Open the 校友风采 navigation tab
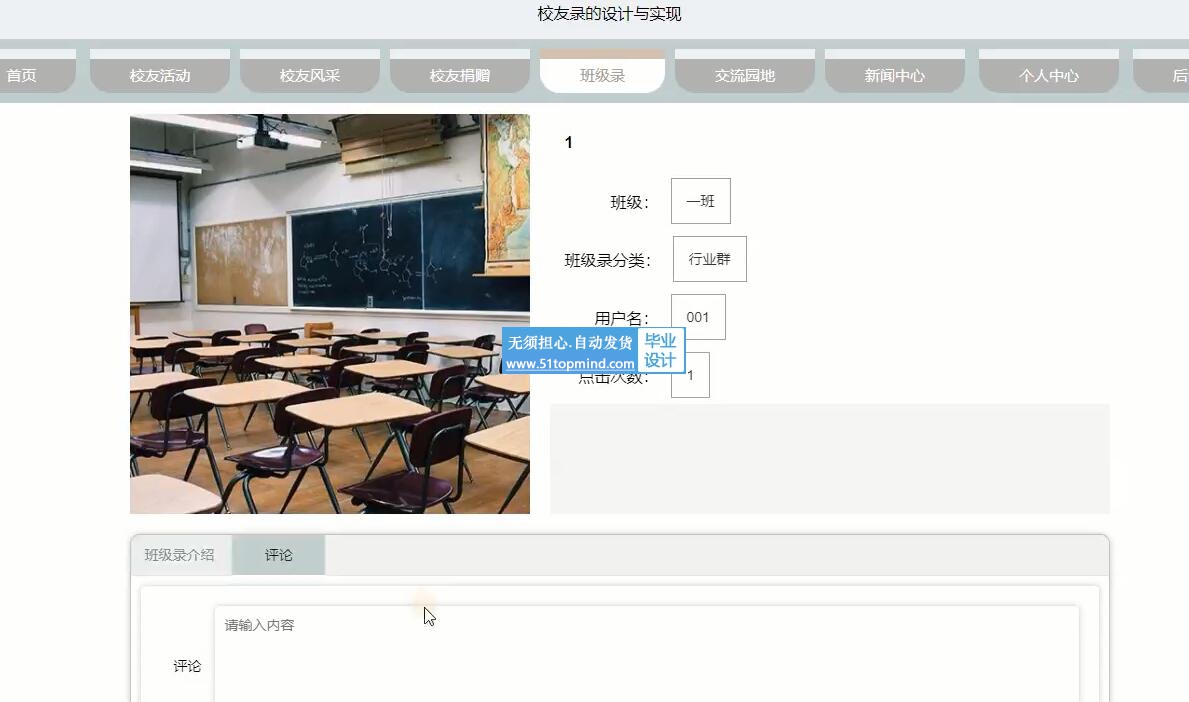1189x702 pixels. (309, 72)
